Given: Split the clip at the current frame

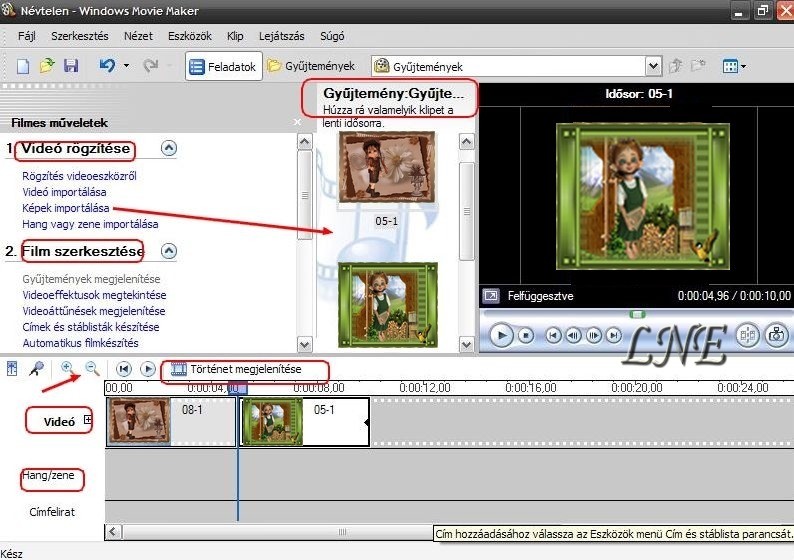Looking at the screenshot, I should (748, 335).
